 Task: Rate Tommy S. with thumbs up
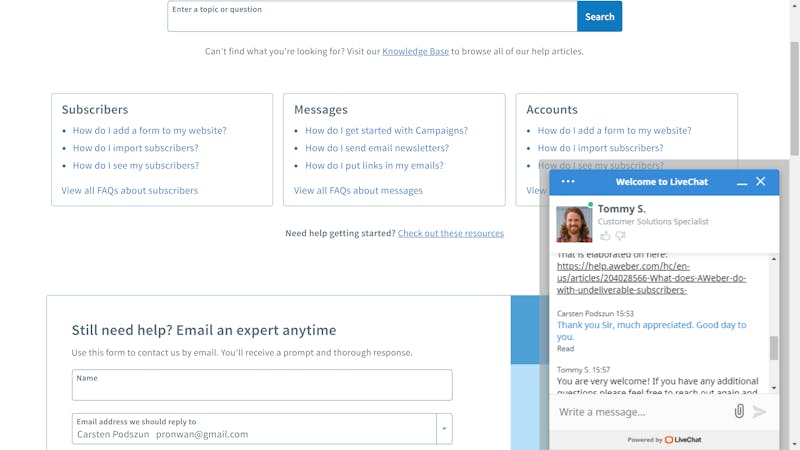pyautogui.click(x=605, y=236)
